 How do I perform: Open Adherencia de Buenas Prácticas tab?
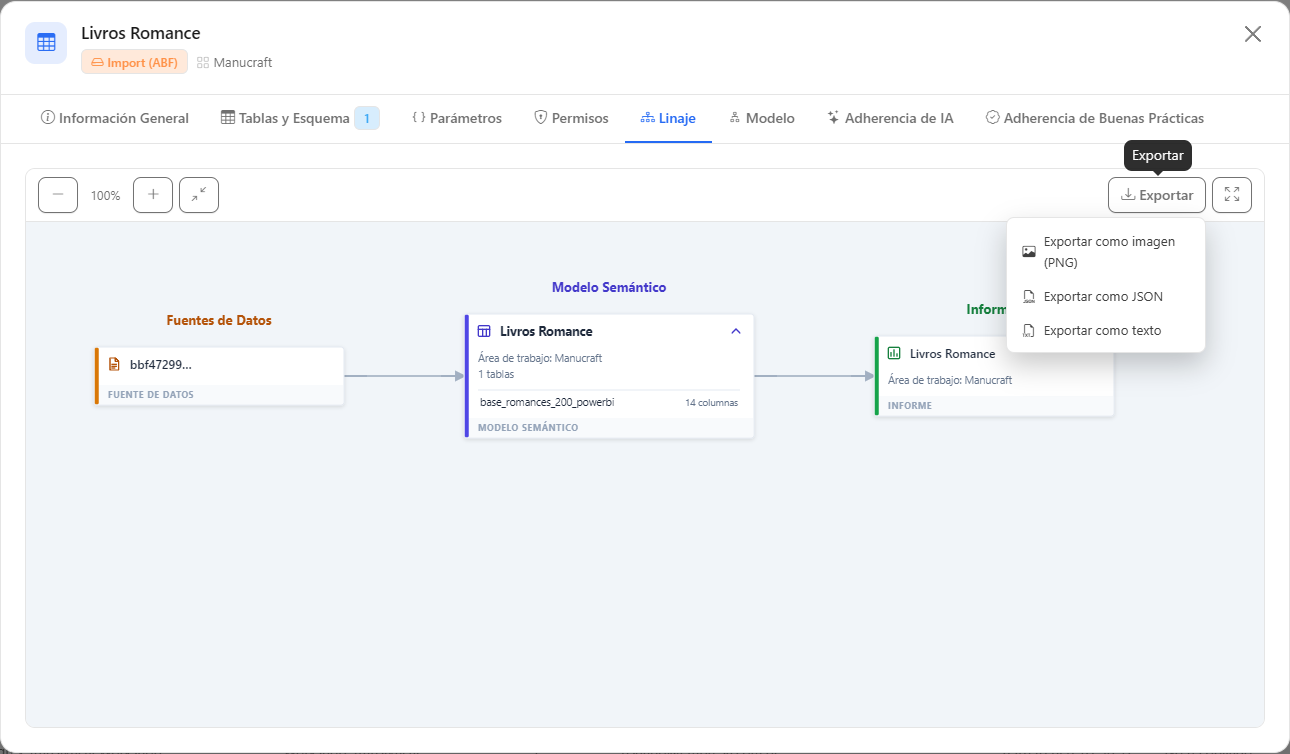pyautogui.click(x=1094, y=118)
